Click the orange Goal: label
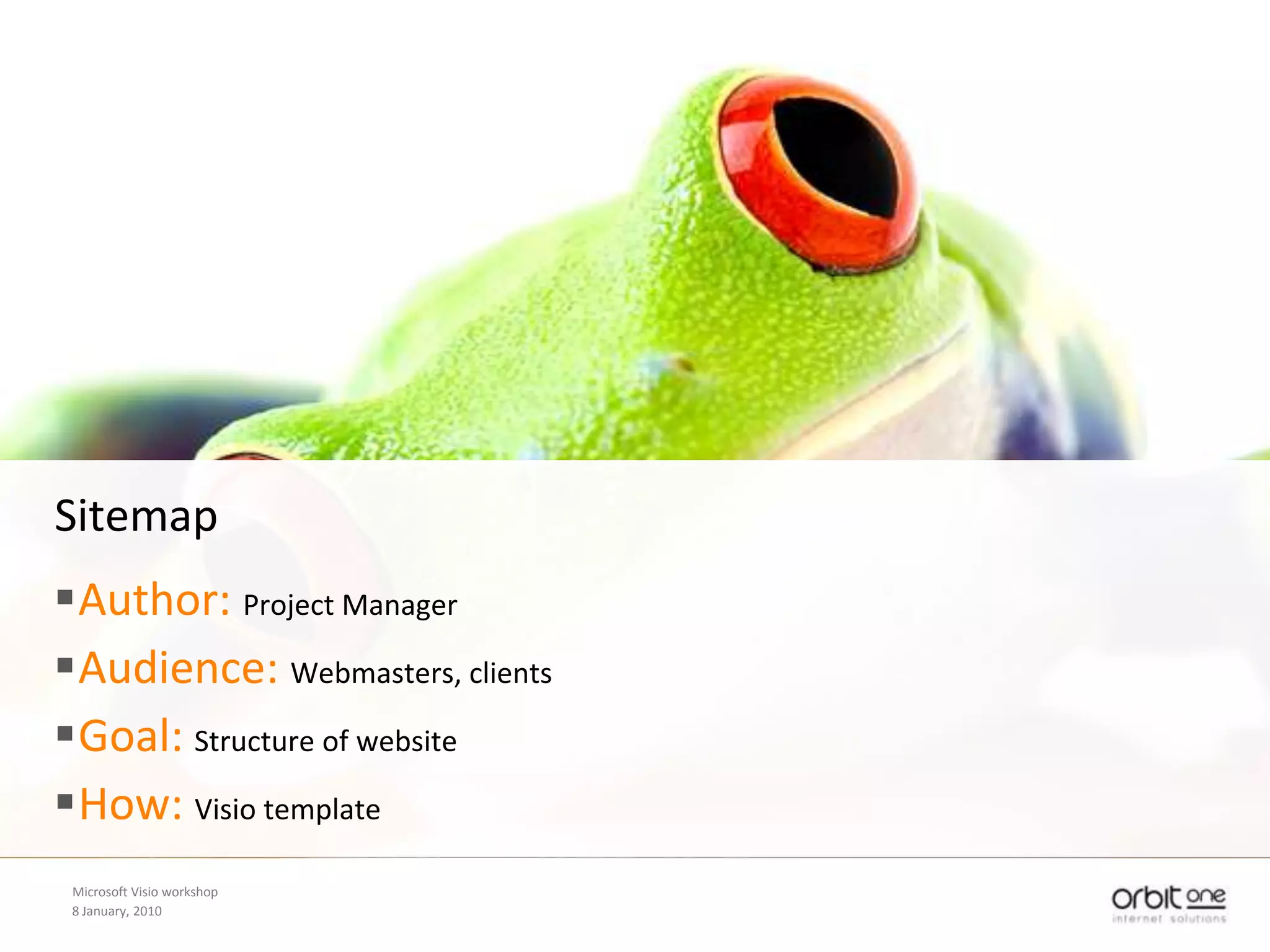Image resolution: width=1270 pixels, height=952 pixels. click(x=131, y=736)
